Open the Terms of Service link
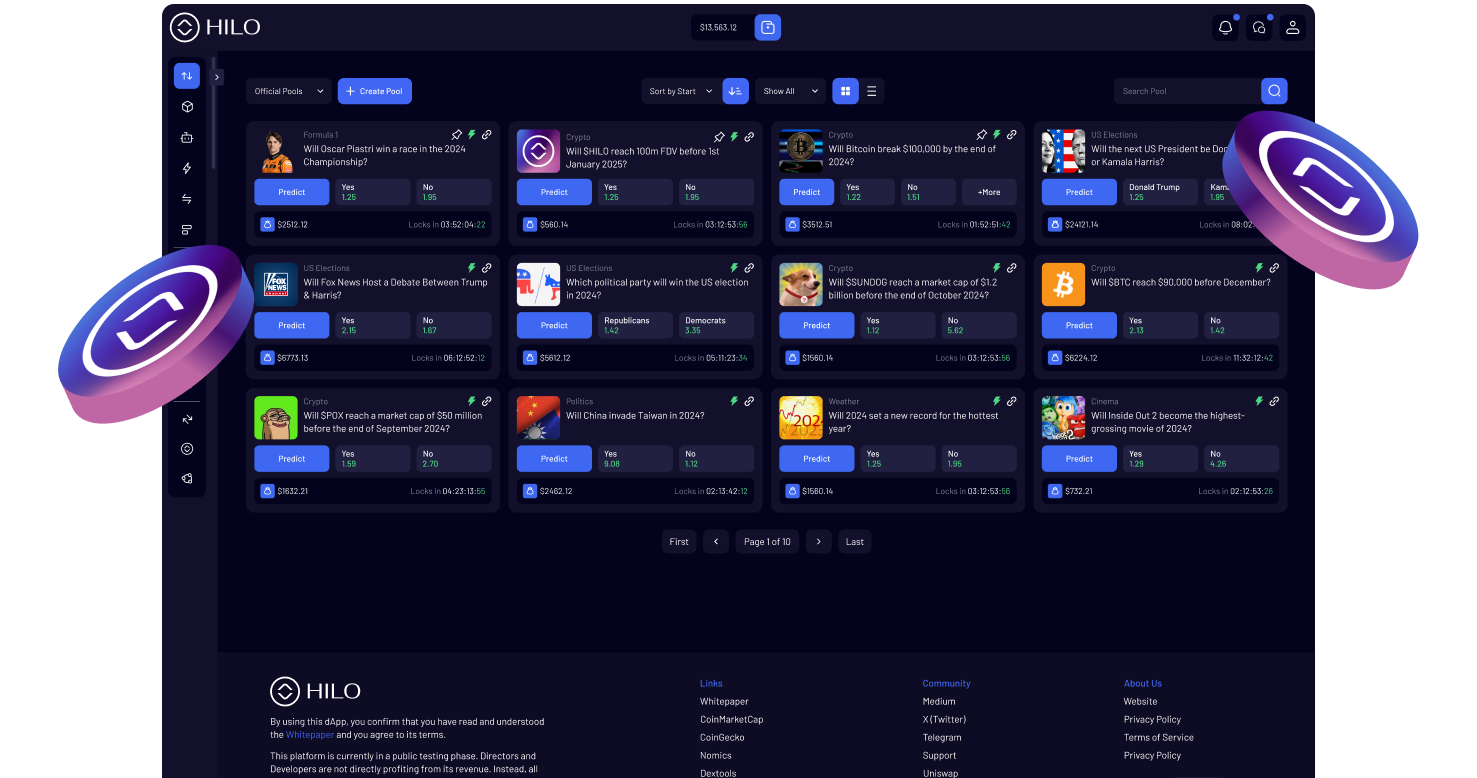The image size is (1477, 778). pyautogui.click(x=1159, y=738)
